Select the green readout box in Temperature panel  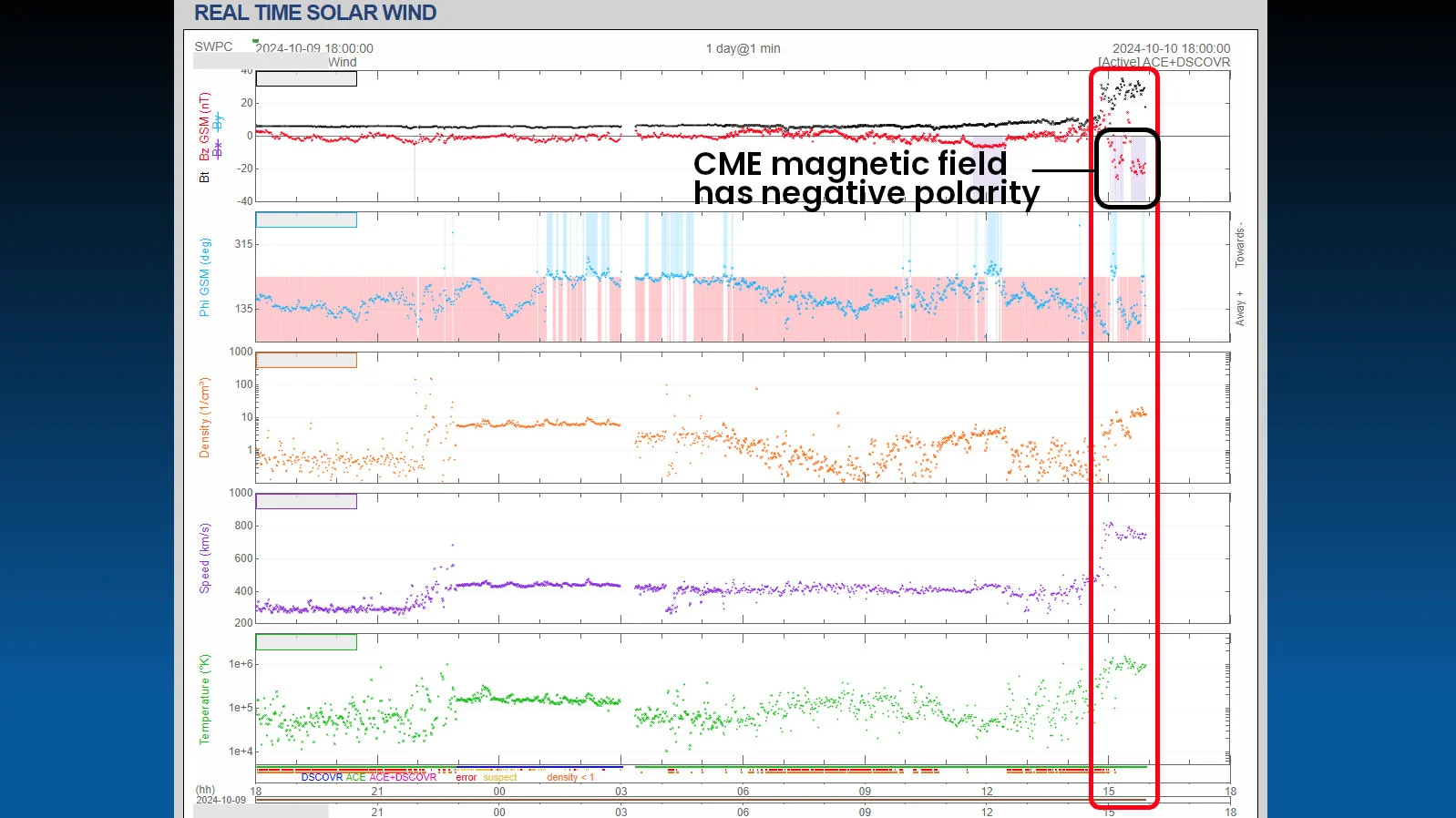tap(306, 642)
